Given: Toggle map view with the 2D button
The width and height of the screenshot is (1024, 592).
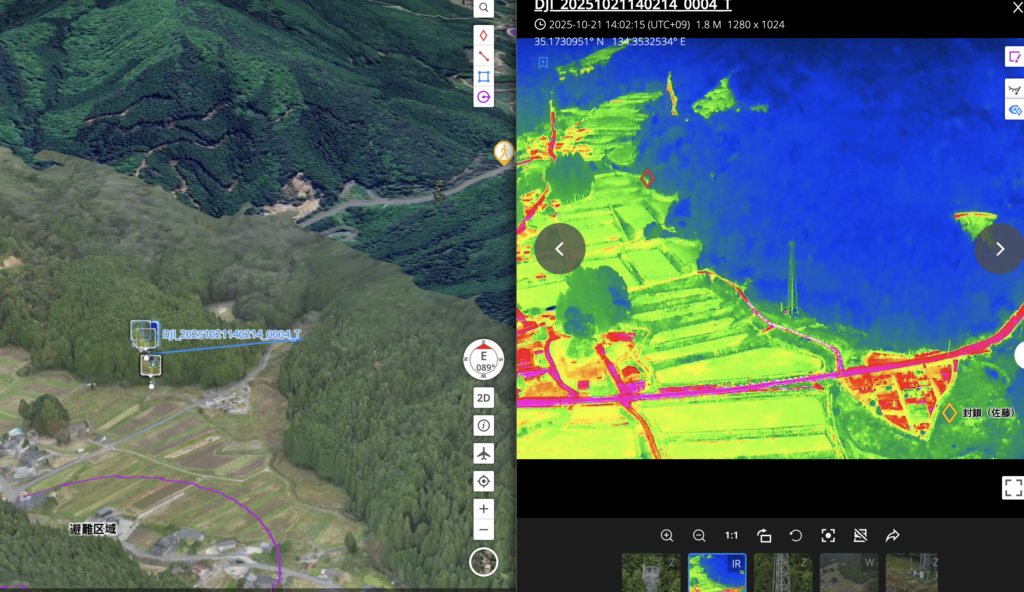Looking at the screenshot, I should [484, 398].
